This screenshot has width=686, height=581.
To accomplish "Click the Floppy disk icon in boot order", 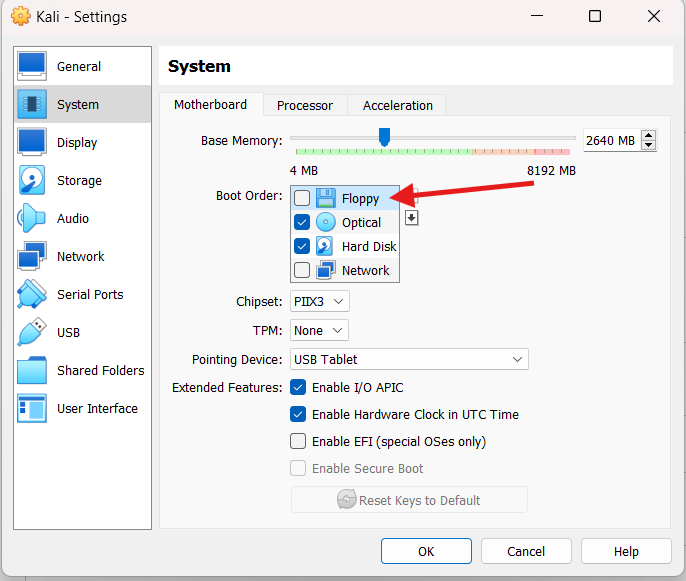I will coord(326,198).
